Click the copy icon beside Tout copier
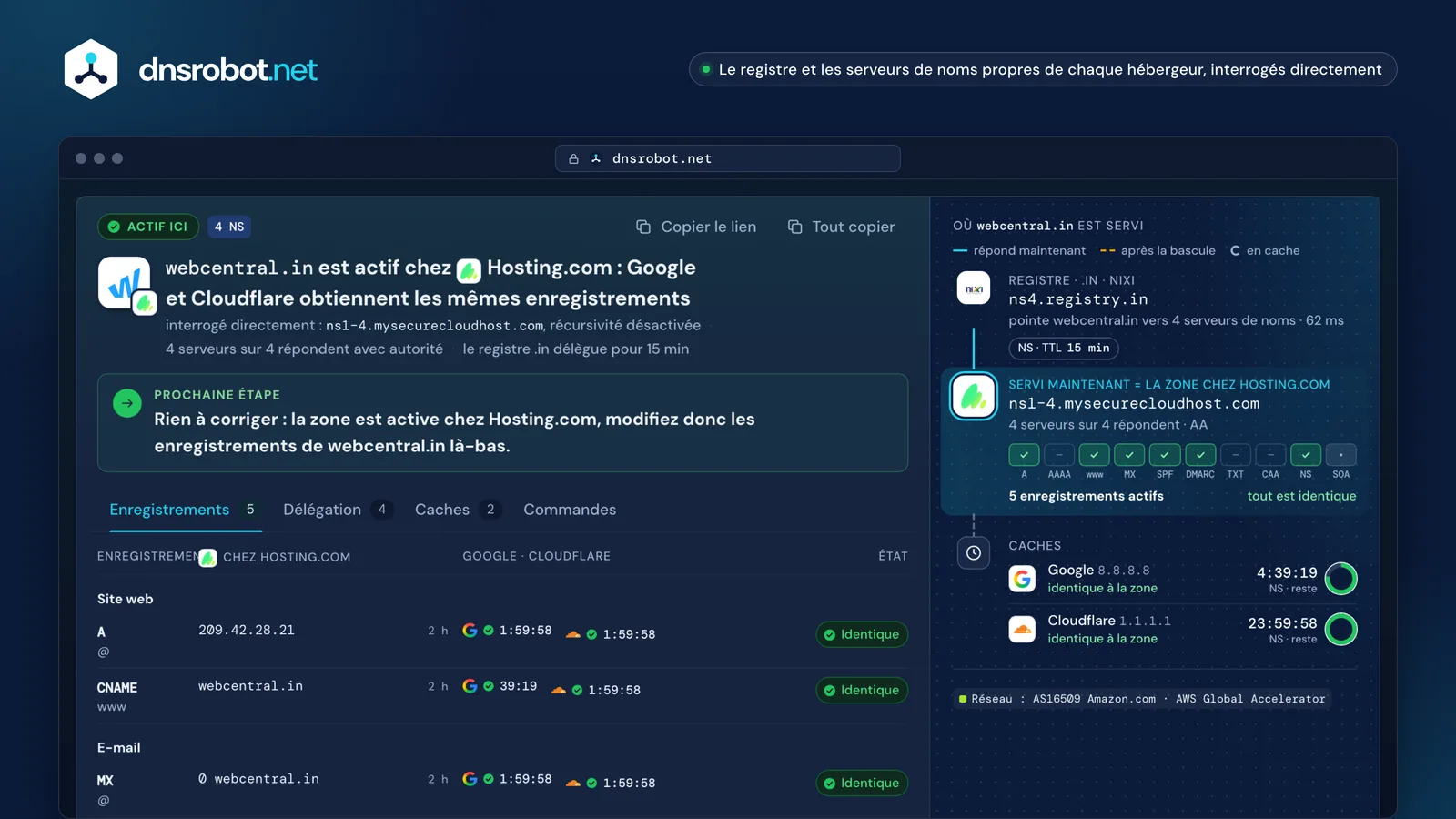The image size is (1456, 819). 794,227
